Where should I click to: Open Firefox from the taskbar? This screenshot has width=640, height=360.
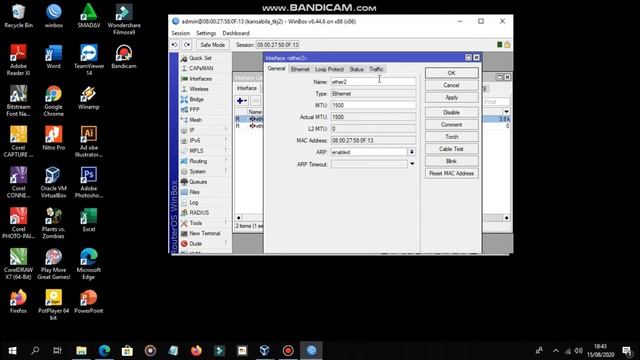pos(196,351)
